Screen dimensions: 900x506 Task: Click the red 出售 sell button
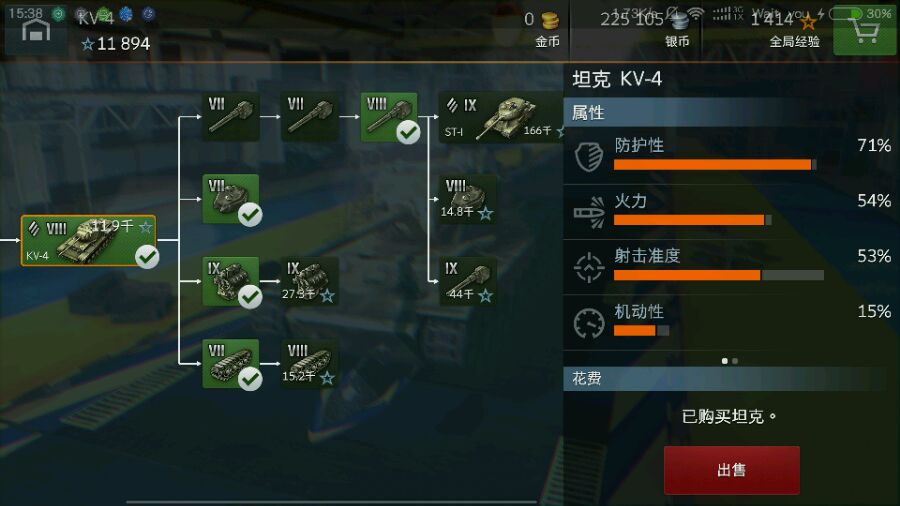click(x=731, y=470)
